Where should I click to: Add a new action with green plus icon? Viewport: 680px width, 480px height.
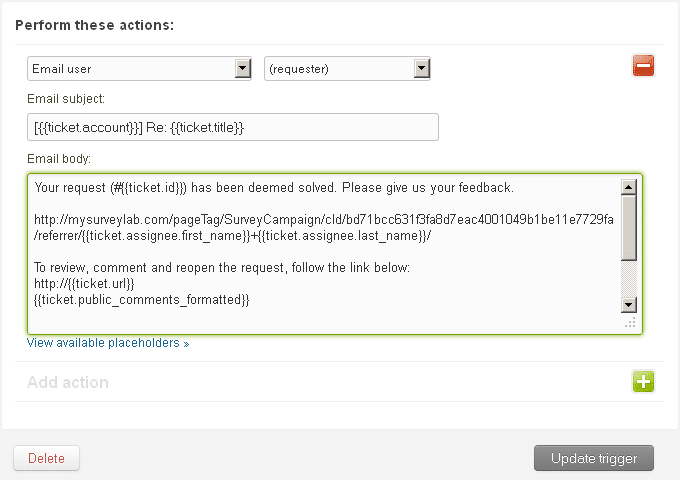643,381
